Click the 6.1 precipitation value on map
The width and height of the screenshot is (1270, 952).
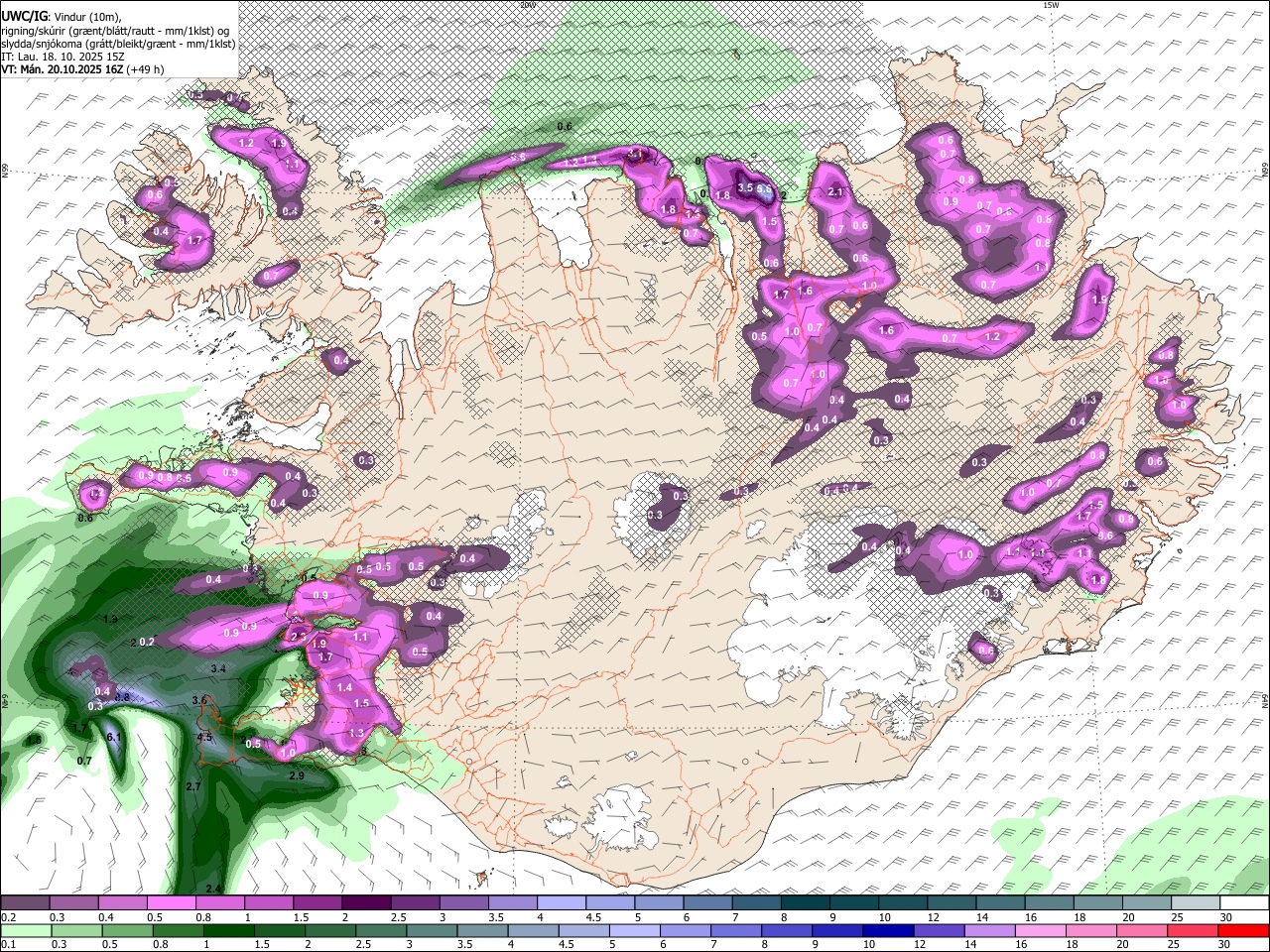113,738
